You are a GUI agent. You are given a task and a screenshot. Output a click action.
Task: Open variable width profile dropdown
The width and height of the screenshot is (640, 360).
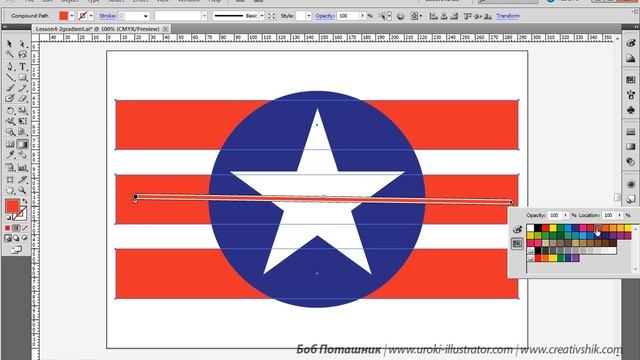[x=204, y=16]
